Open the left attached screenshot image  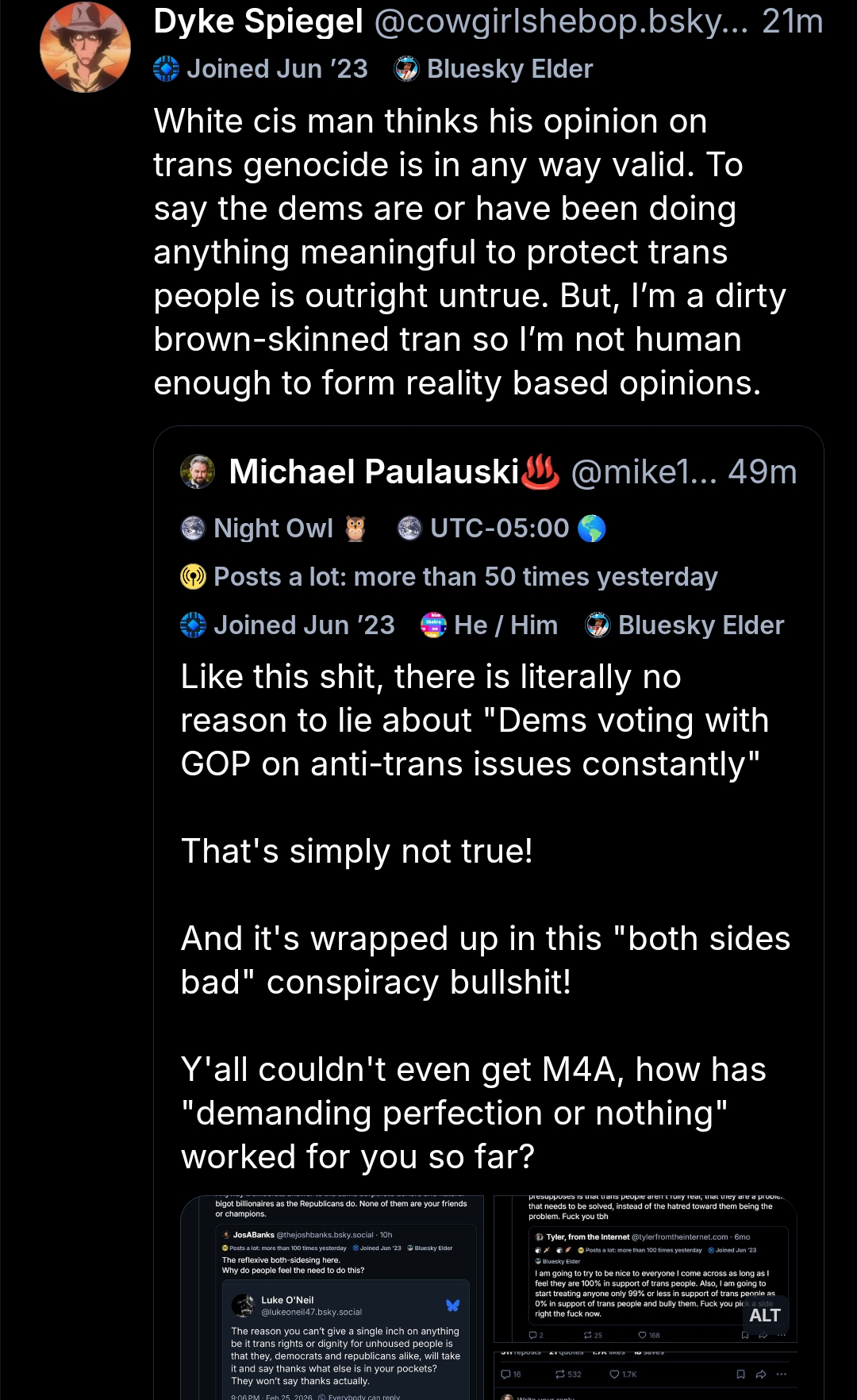click(x=332, y=1297)
